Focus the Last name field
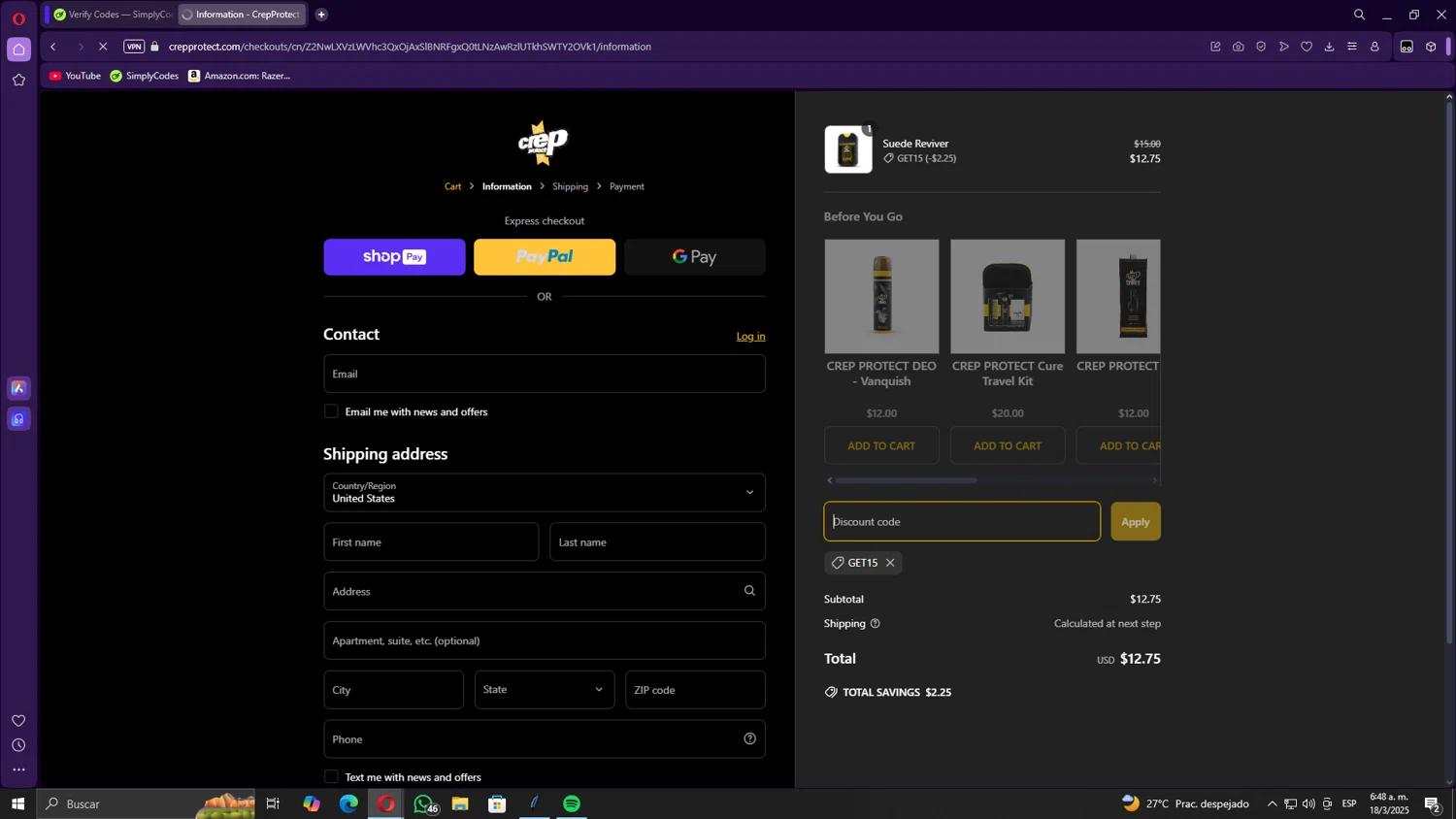 click(x=657, y=542)
